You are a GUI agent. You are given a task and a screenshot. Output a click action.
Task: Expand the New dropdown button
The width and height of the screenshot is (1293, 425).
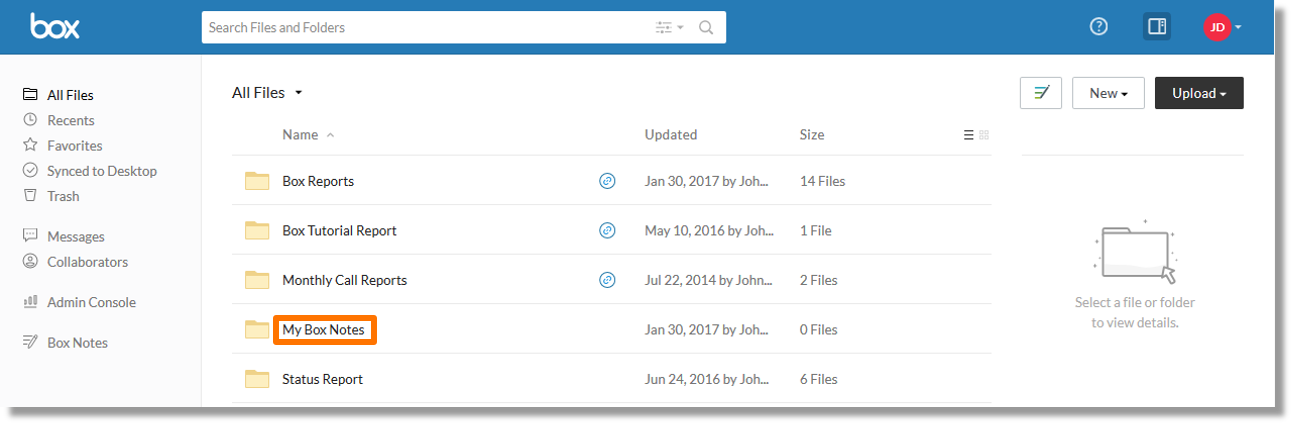pyautogui.click(x=1108, y=93)
